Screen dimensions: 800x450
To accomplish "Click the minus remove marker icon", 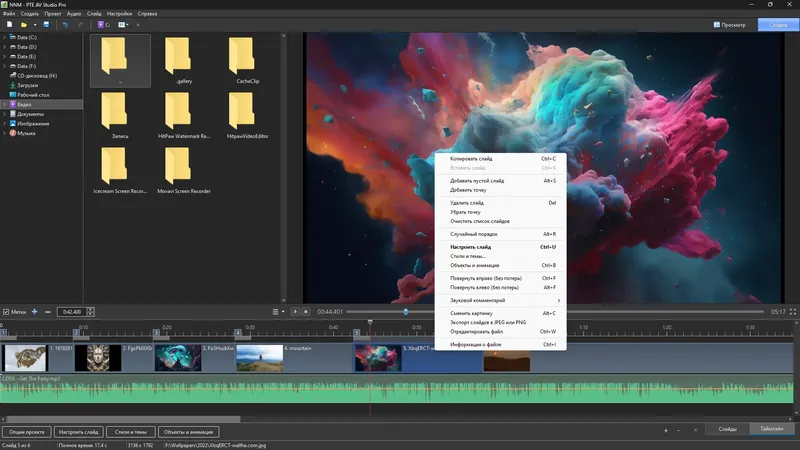I will tap(48, 312).
